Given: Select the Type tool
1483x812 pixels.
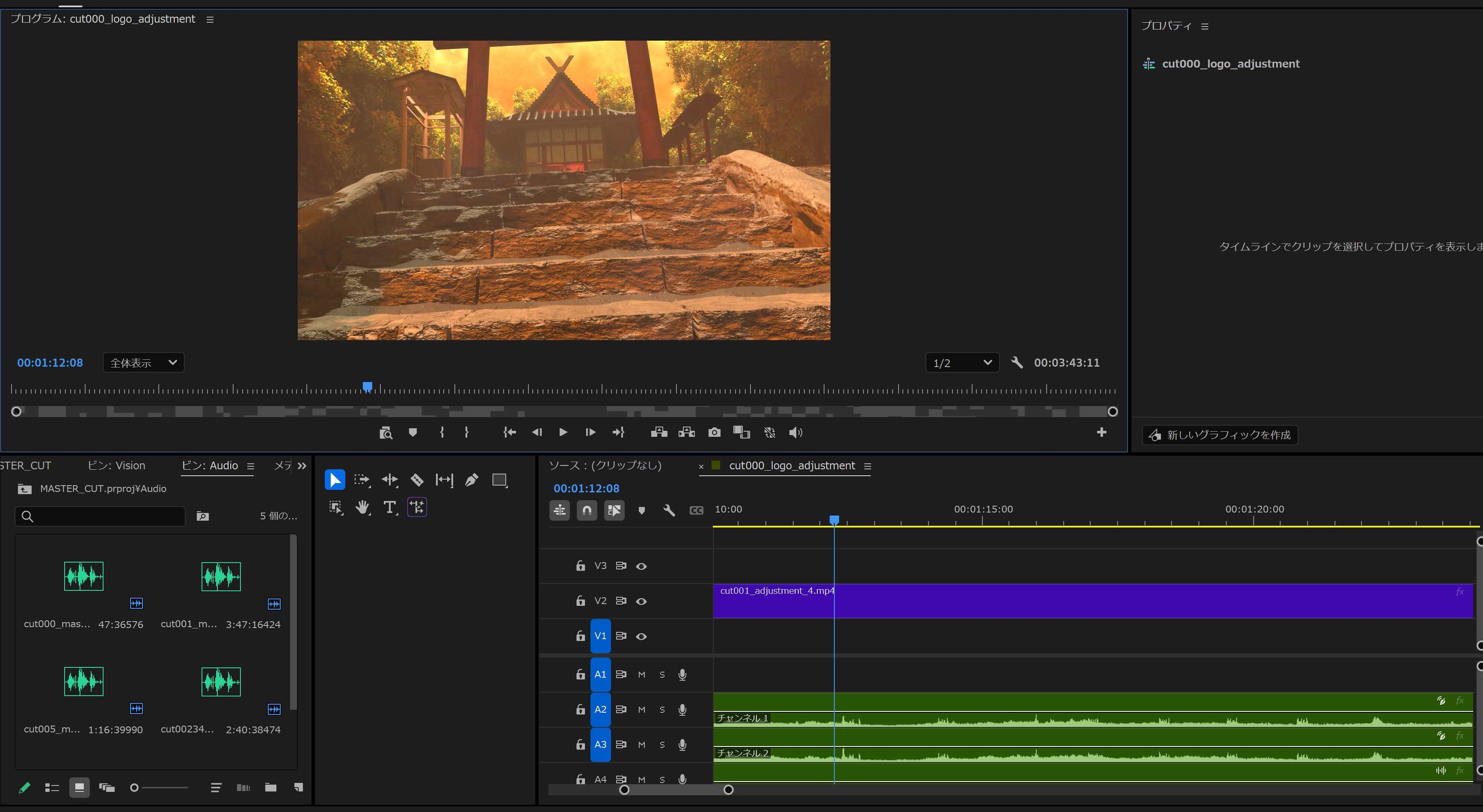Looking at the screenshot, I should click(390, 507).
